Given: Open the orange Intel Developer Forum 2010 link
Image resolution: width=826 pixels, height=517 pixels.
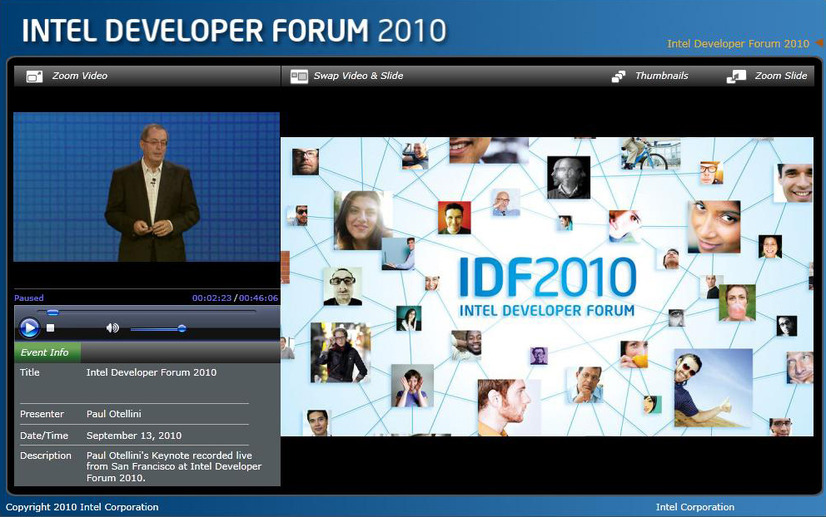Looking at the screenshot, I should click(738, 44).
